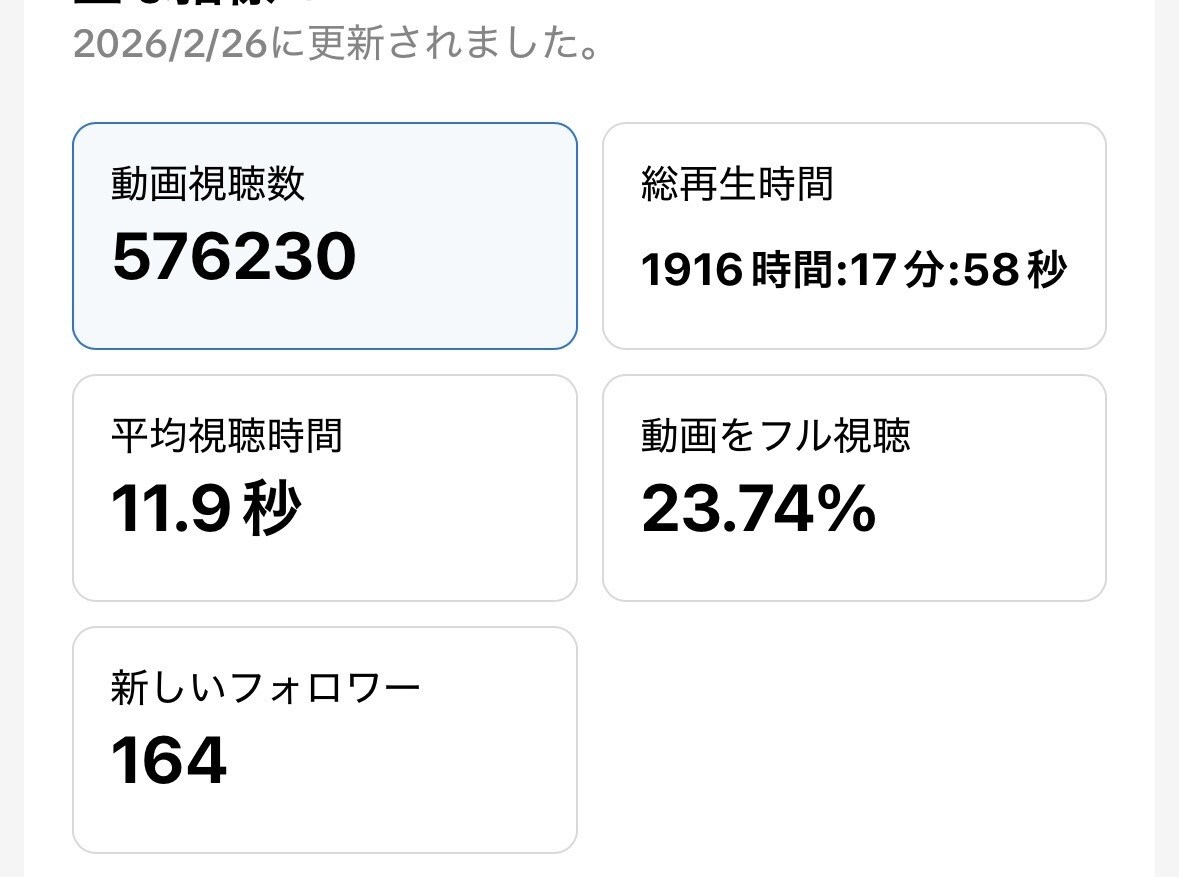Click the 総再生時間 label text

[x=737, y=184]
